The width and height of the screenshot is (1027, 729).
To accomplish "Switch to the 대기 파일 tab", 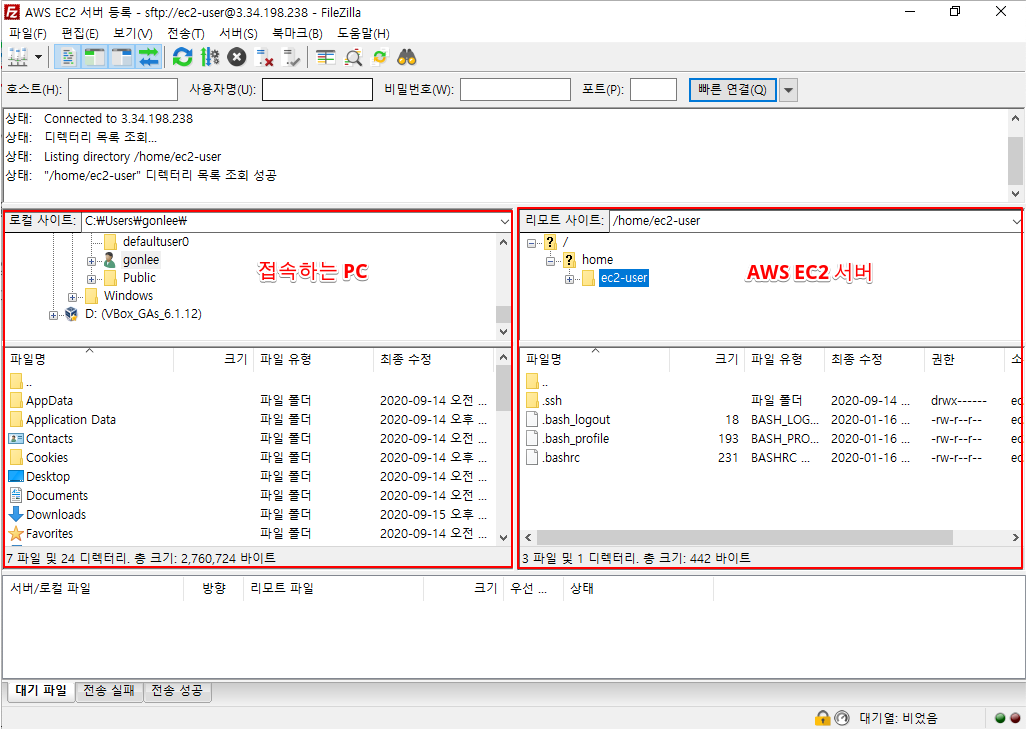I will [41, 690].
